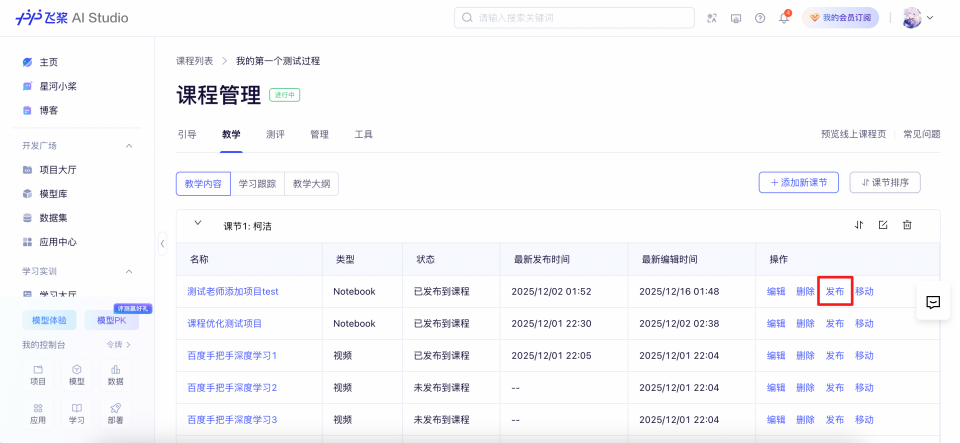Delete lesson 课节1 using trash icon
The height and width of the screenshot is (443, 960).
click(x=907, y=225)
